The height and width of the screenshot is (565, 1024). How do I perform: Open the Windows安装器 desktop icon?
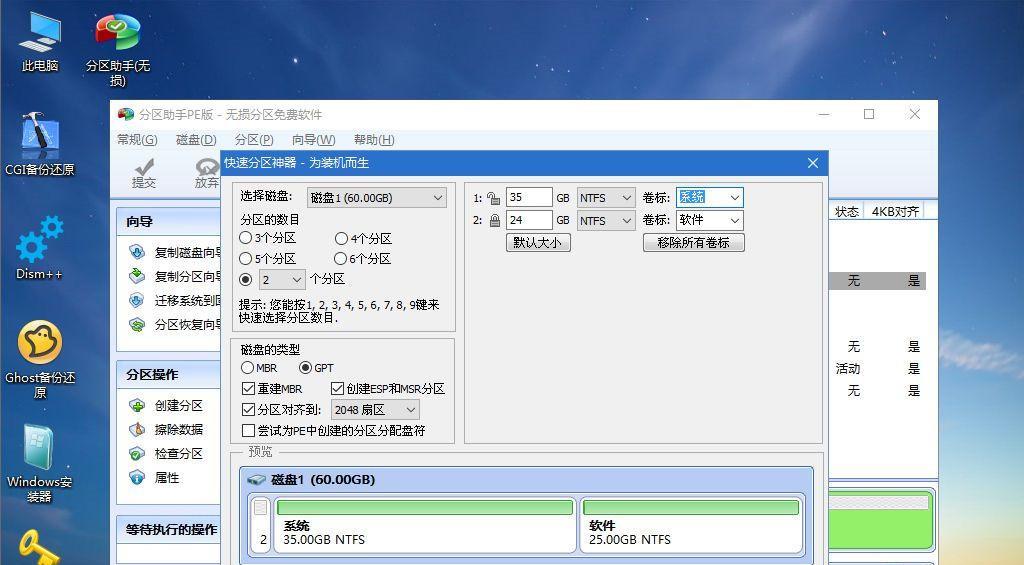pyautogui.click(x=40, y=462)
